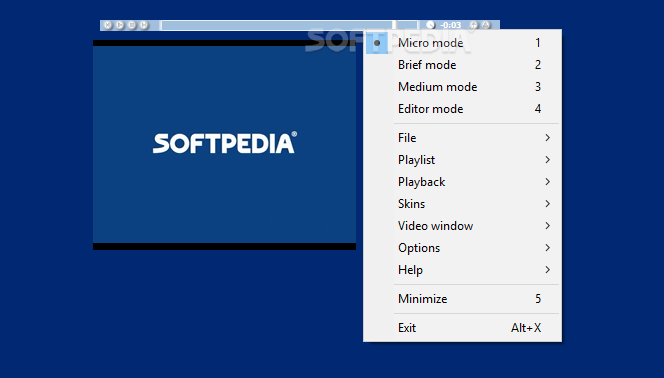664x378 pixels.
Task: Expand the Help submenu arrow
Action: coord(548,270)
